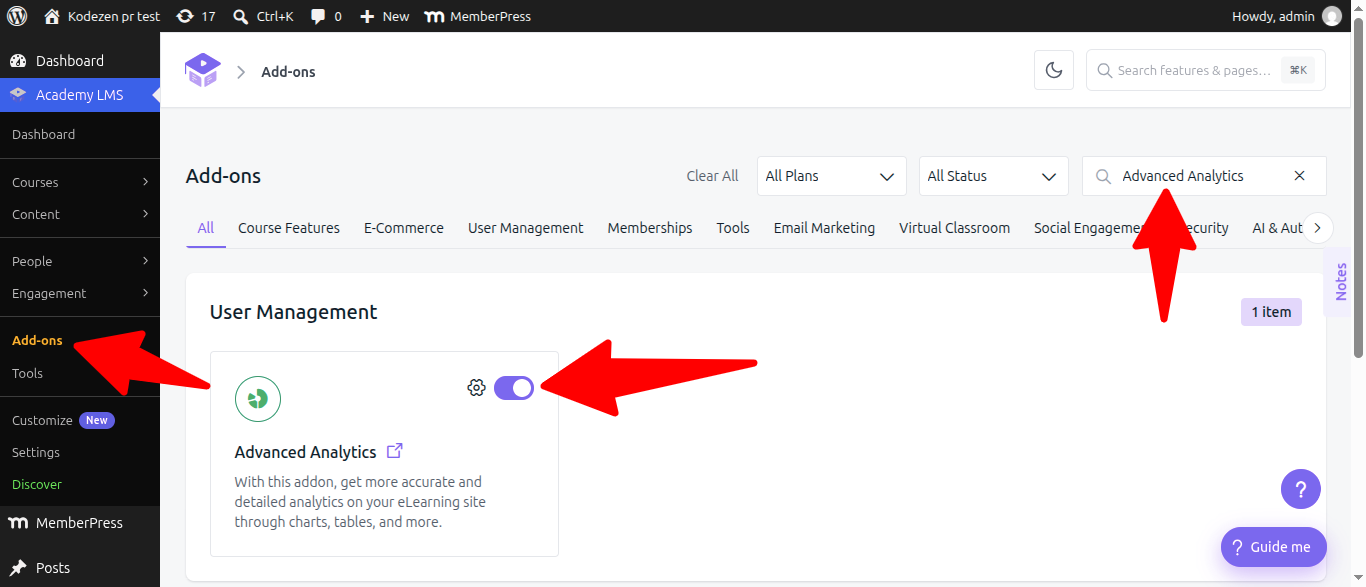
Task: Open Add-ons in the sidebar
Action: pyautogui.click(x=37, y=340)
